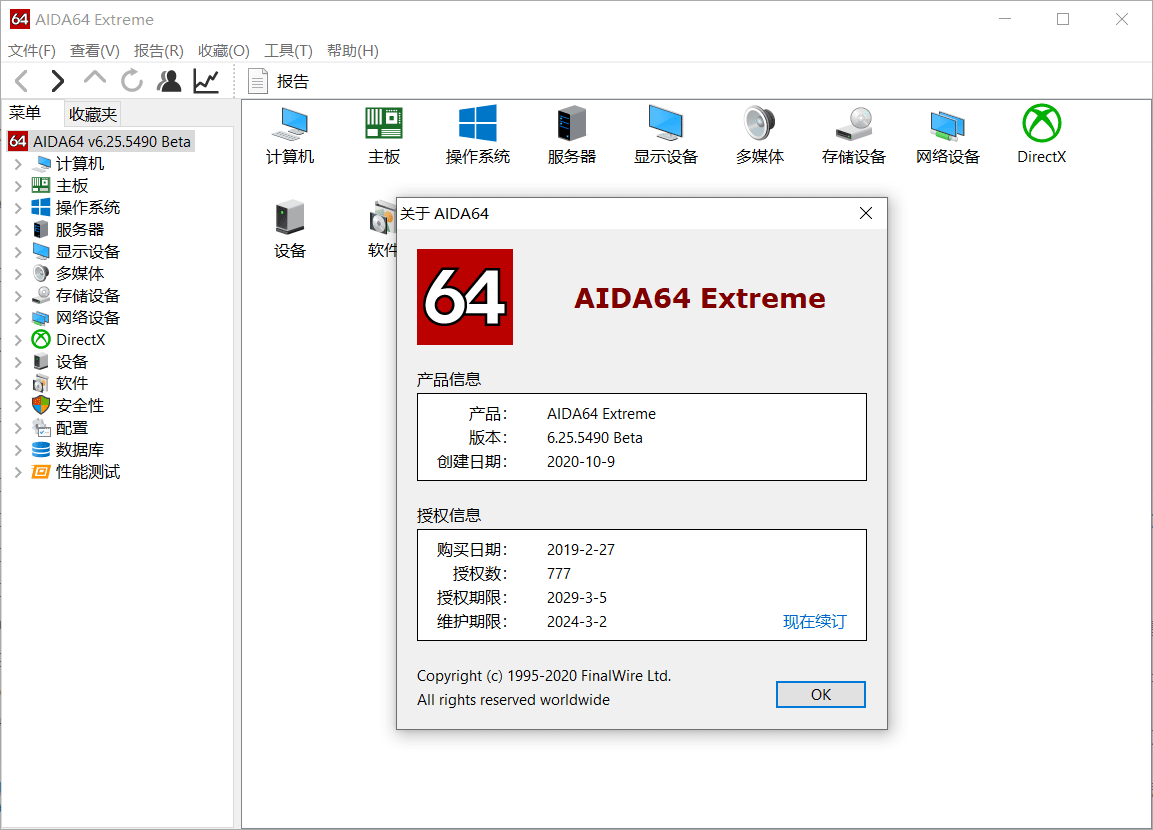Switch to the 菜单 tab in the sidebar
The height and width of the screenshot is (830, 1153).
click(x=25, y=113)
